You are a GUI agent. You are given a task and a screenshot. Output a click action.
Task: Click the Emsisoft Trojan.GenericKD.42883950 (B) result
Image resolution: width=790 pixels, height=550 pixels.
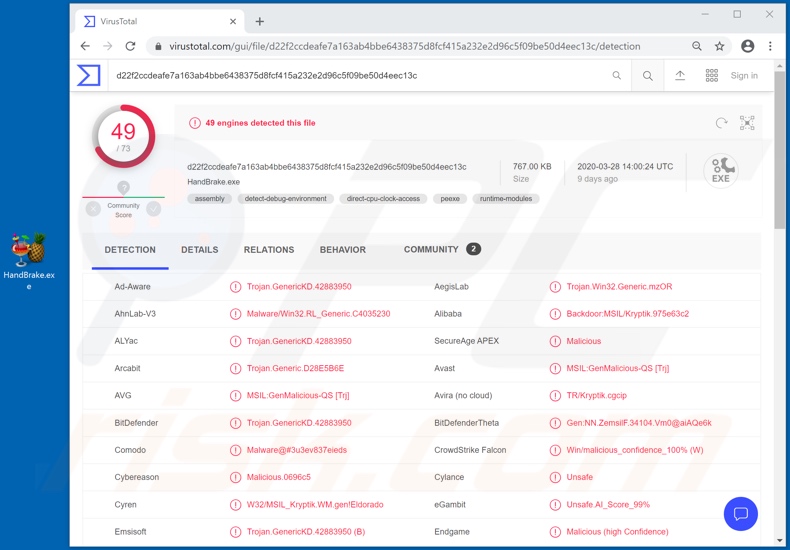[306, 531]
